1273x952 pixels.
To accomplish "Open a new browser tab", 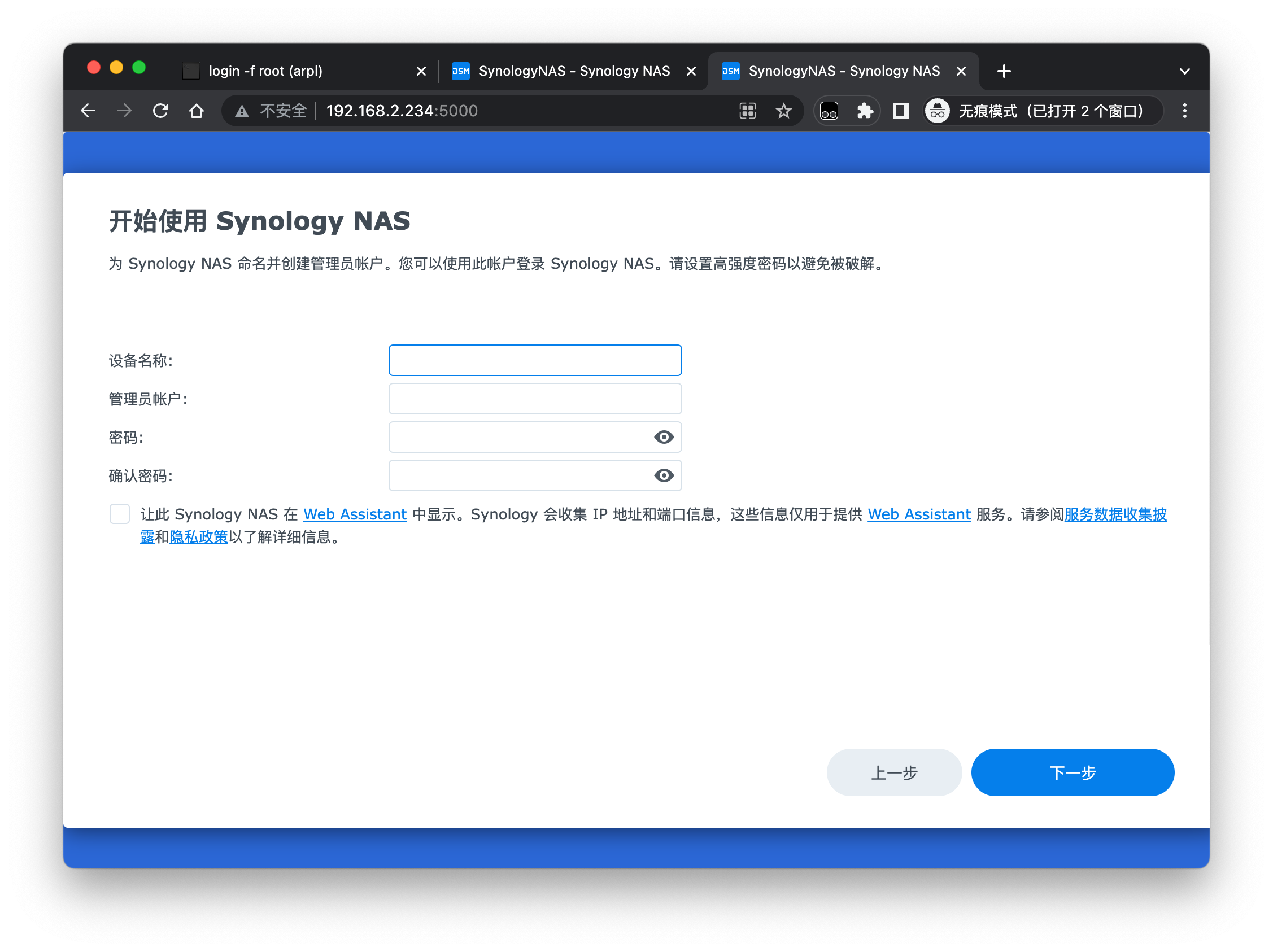I will (x=1004, y=71).
